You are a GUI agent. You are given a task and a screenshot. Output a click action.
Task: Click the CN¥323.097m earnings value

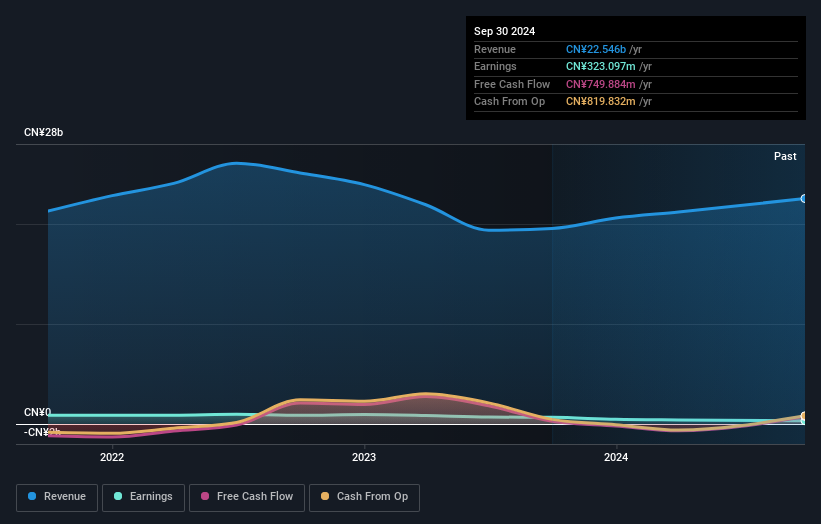601,66
